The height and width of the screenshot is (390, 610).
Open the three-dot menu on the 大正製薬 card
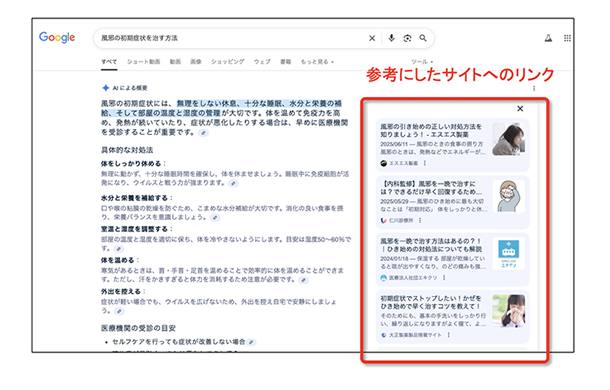click(448, 335)
